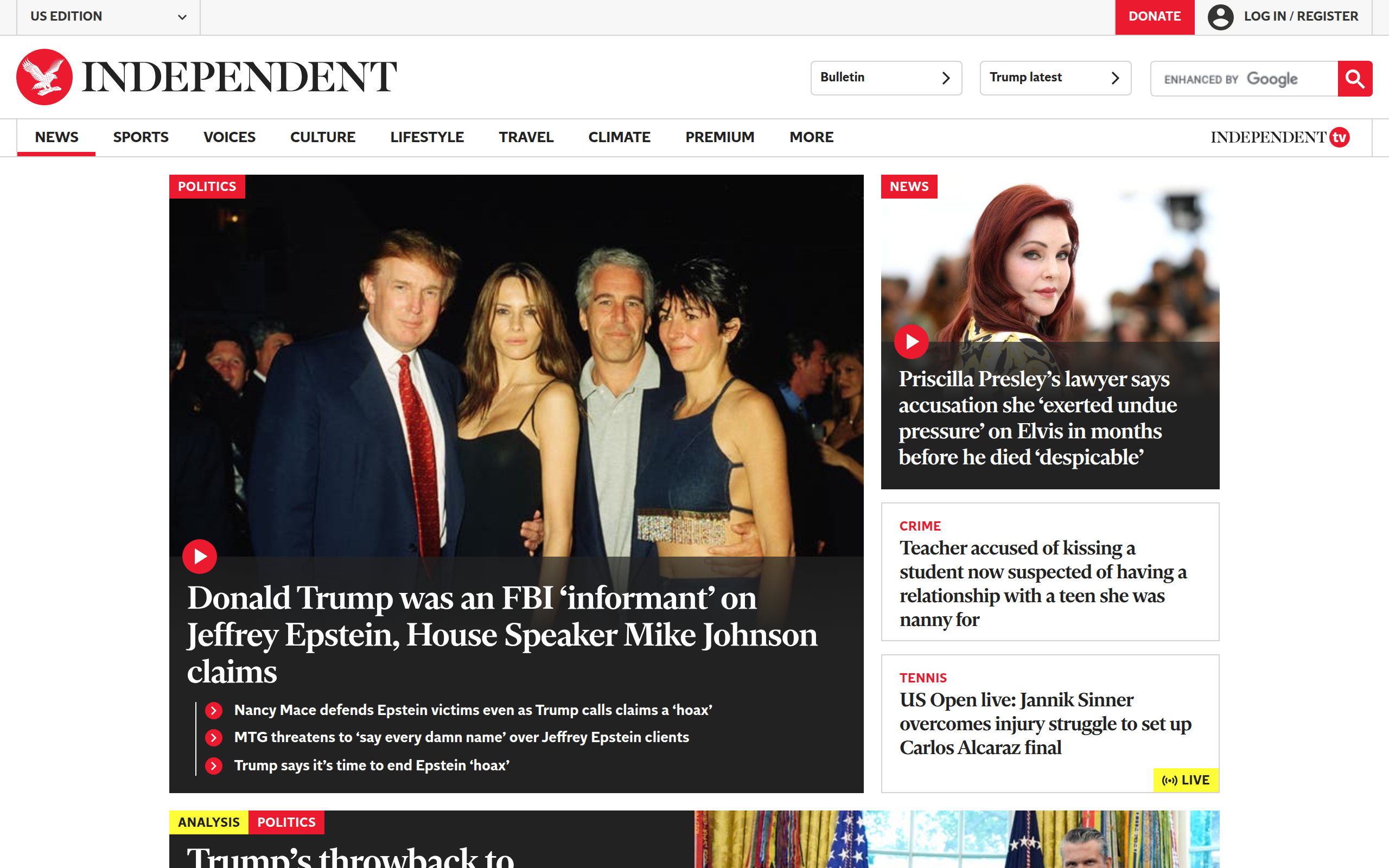This screenshot has width=1389, height=868.
Task: Click the Priscilla Presley photo
Action: 1050,259
